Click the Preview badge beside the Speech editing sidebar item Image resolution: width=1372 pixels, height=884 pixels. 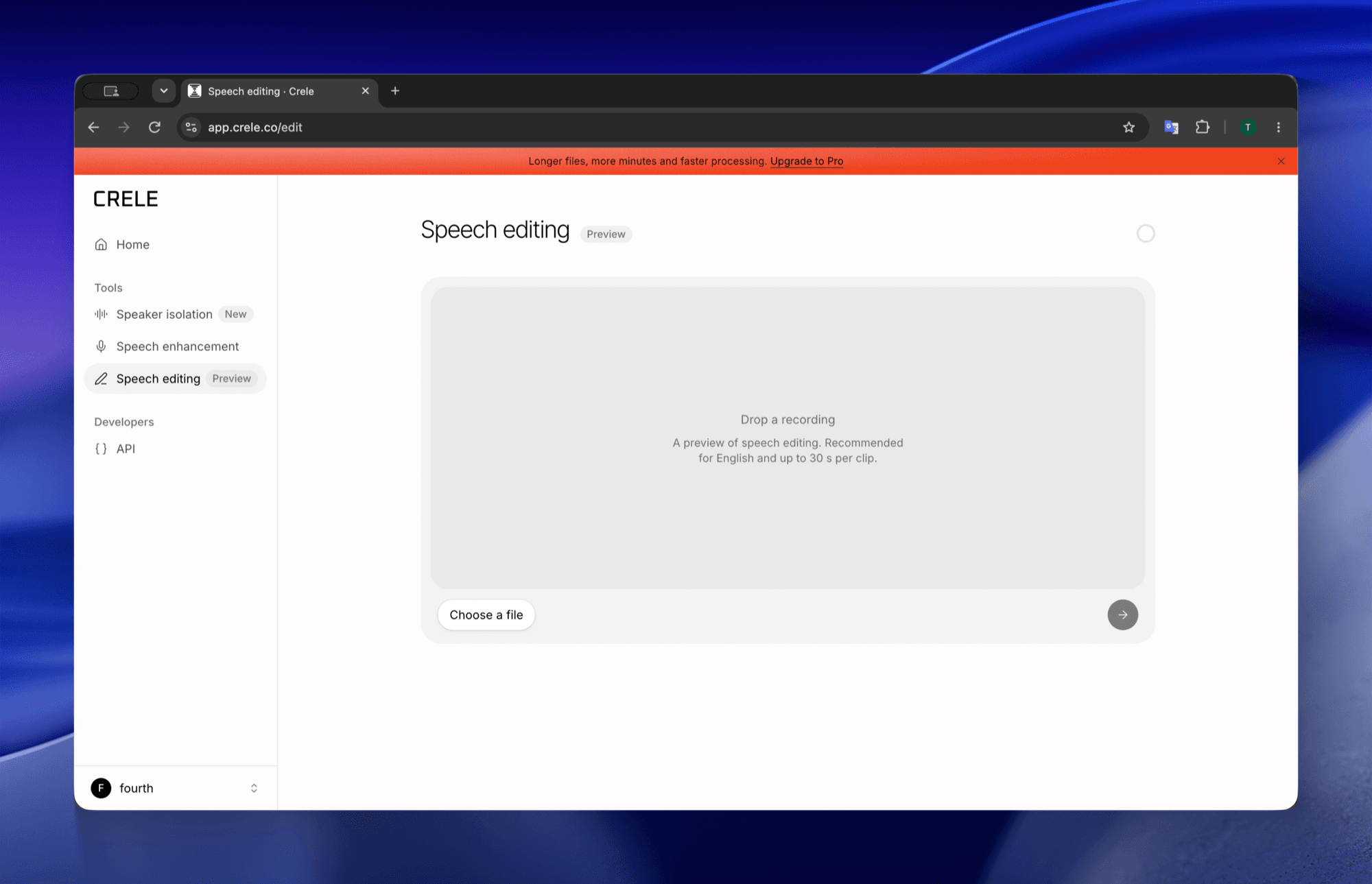pos(232,379)
